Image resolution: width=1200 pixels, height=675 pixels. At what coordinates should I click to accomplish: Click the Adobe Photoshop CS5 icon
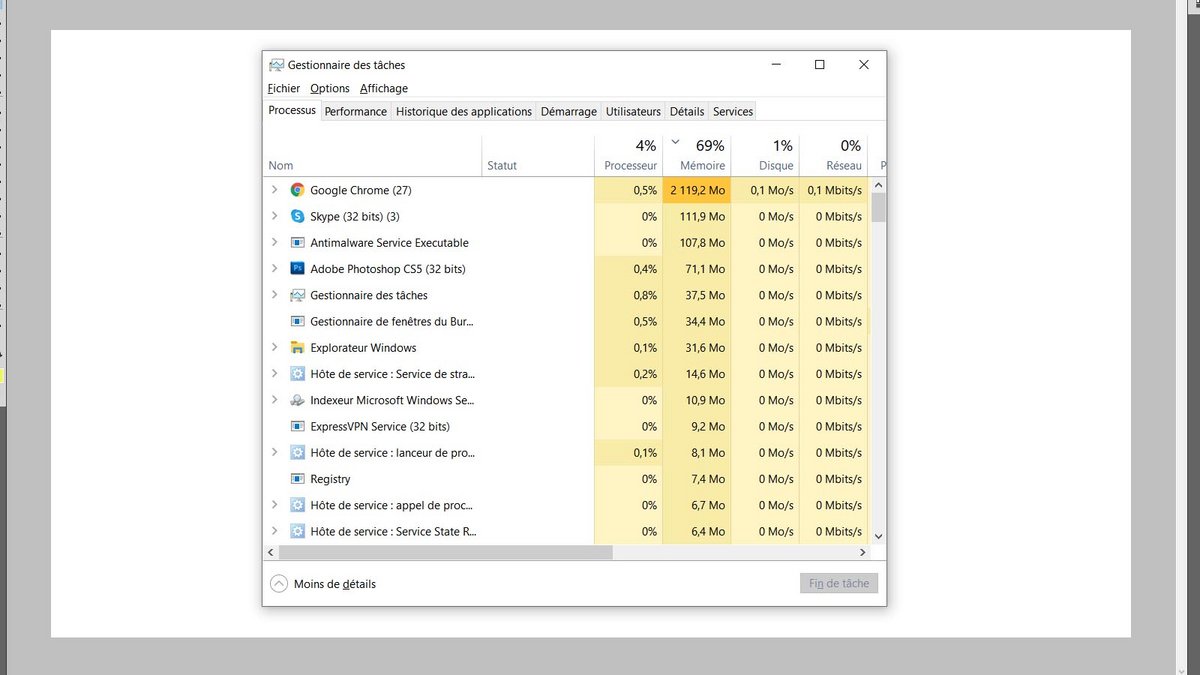point(297,269)
